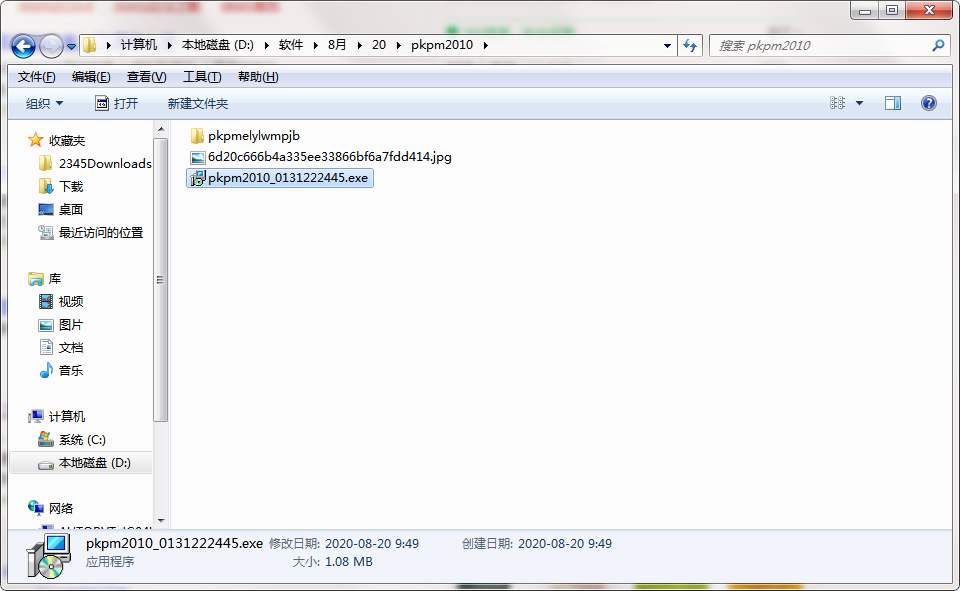Click the search magnifier icon
960x591 pixels.
pos(938,46)
